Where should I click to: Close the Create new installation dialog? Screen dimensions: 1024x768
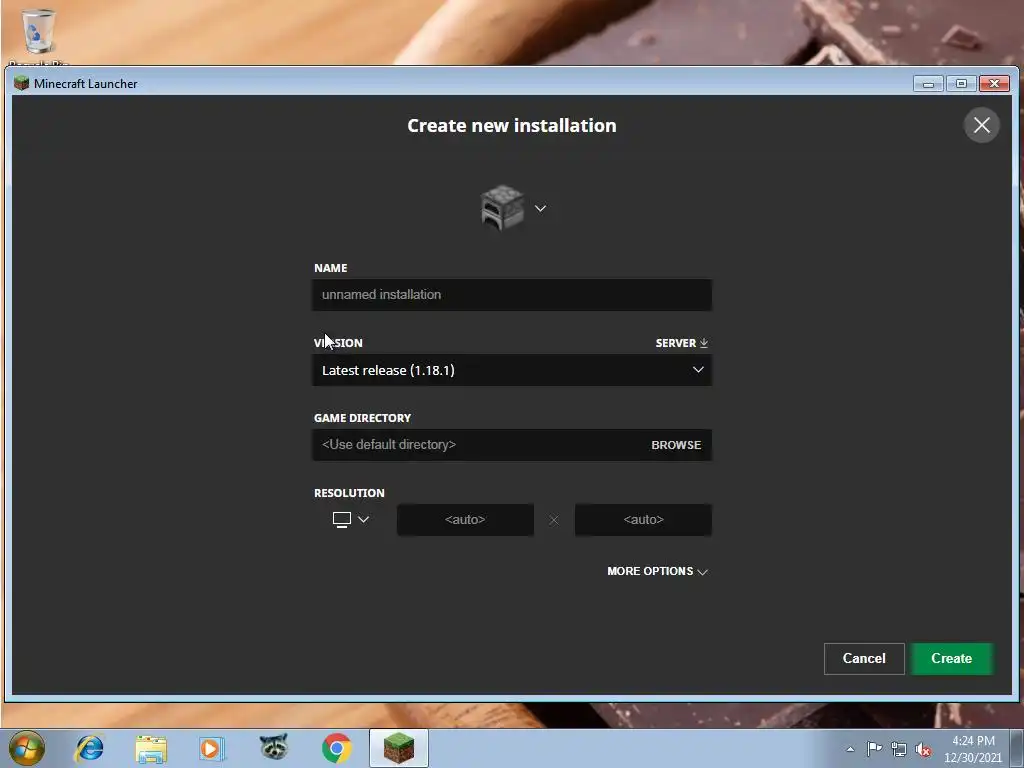(982, 125)
